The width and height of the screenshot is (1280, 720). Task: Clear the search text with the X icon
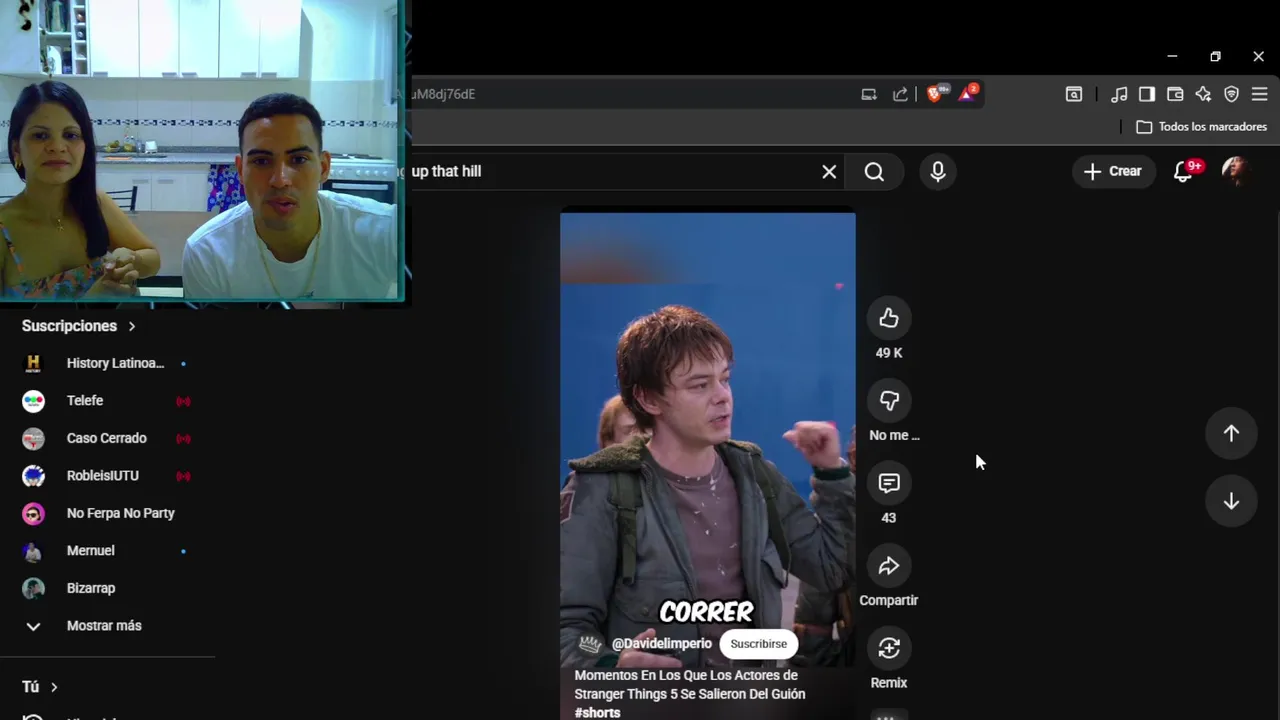829,172
